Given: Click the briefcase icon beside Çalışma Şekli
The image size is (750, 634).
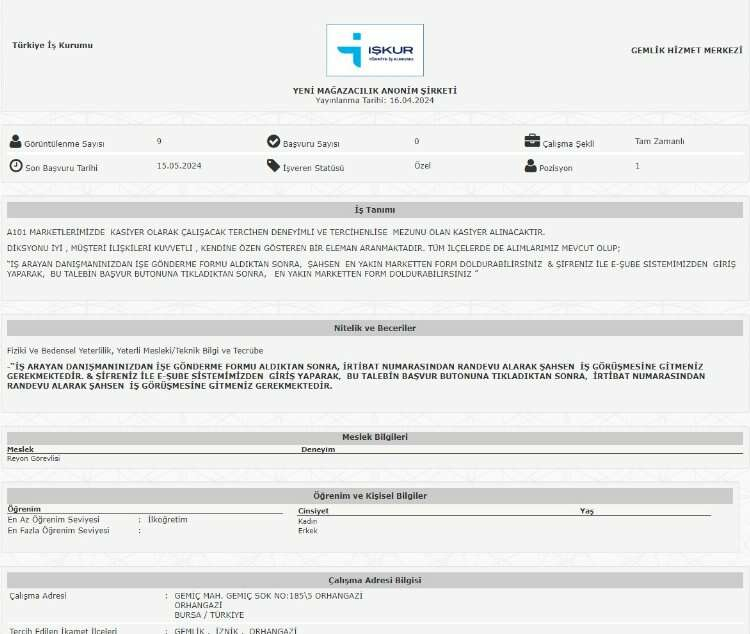Looking at the screenshot, I should (x=532, y=142).
